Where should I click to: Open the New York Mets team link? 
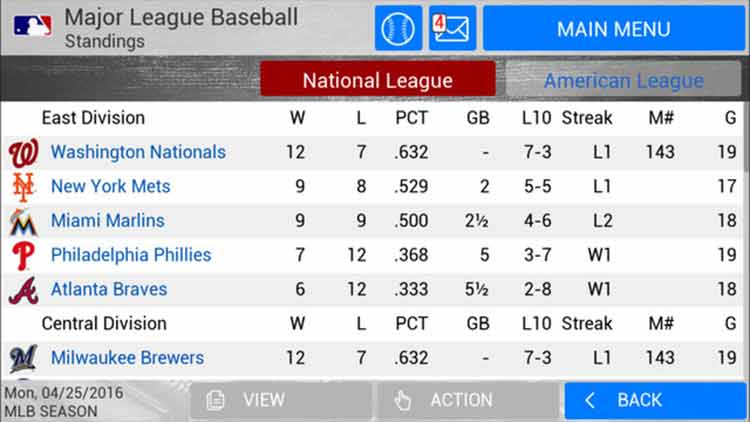[110, 186]
